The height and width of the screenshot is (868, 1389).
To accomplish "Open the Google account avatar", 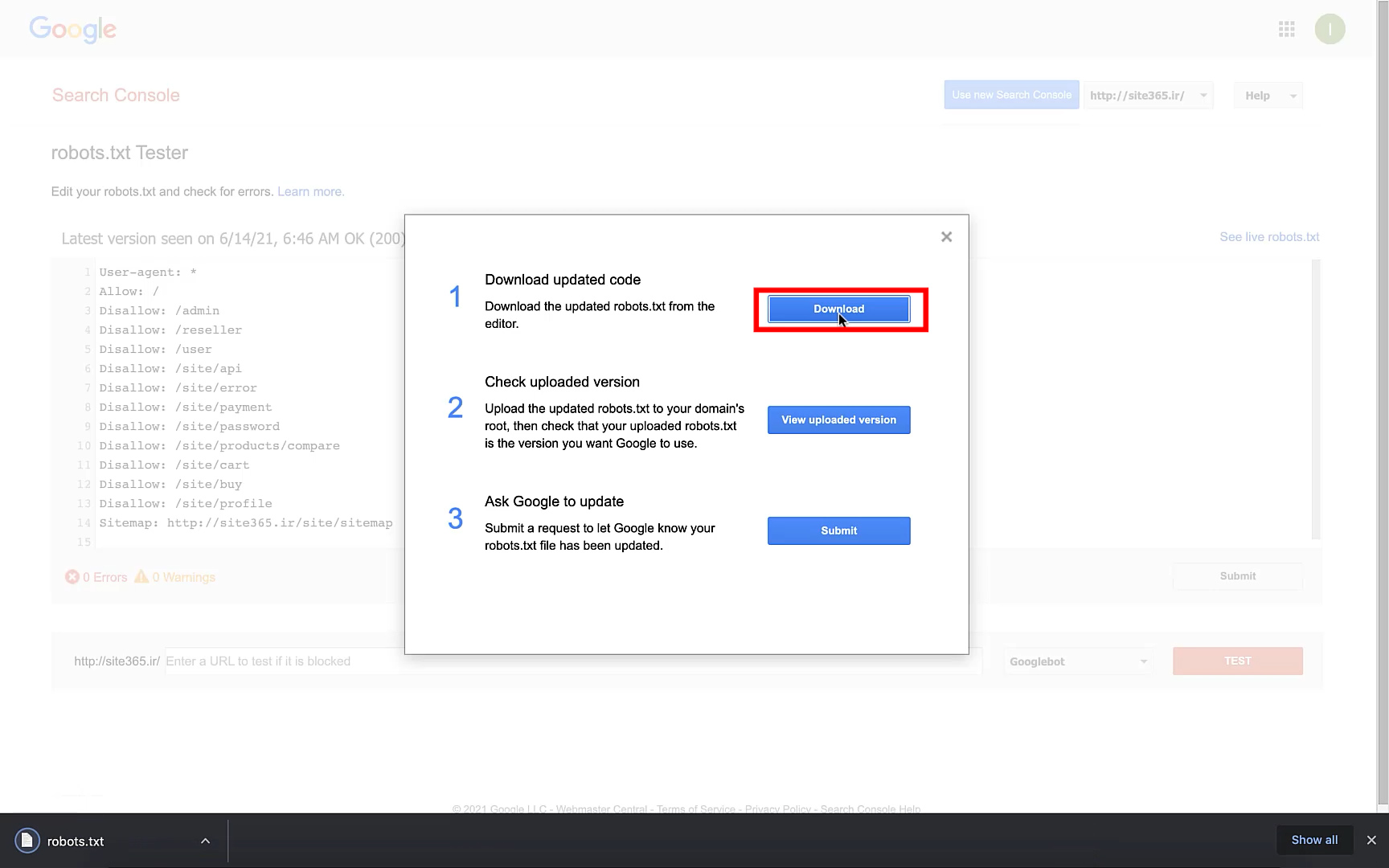I will click(1330, 30).
